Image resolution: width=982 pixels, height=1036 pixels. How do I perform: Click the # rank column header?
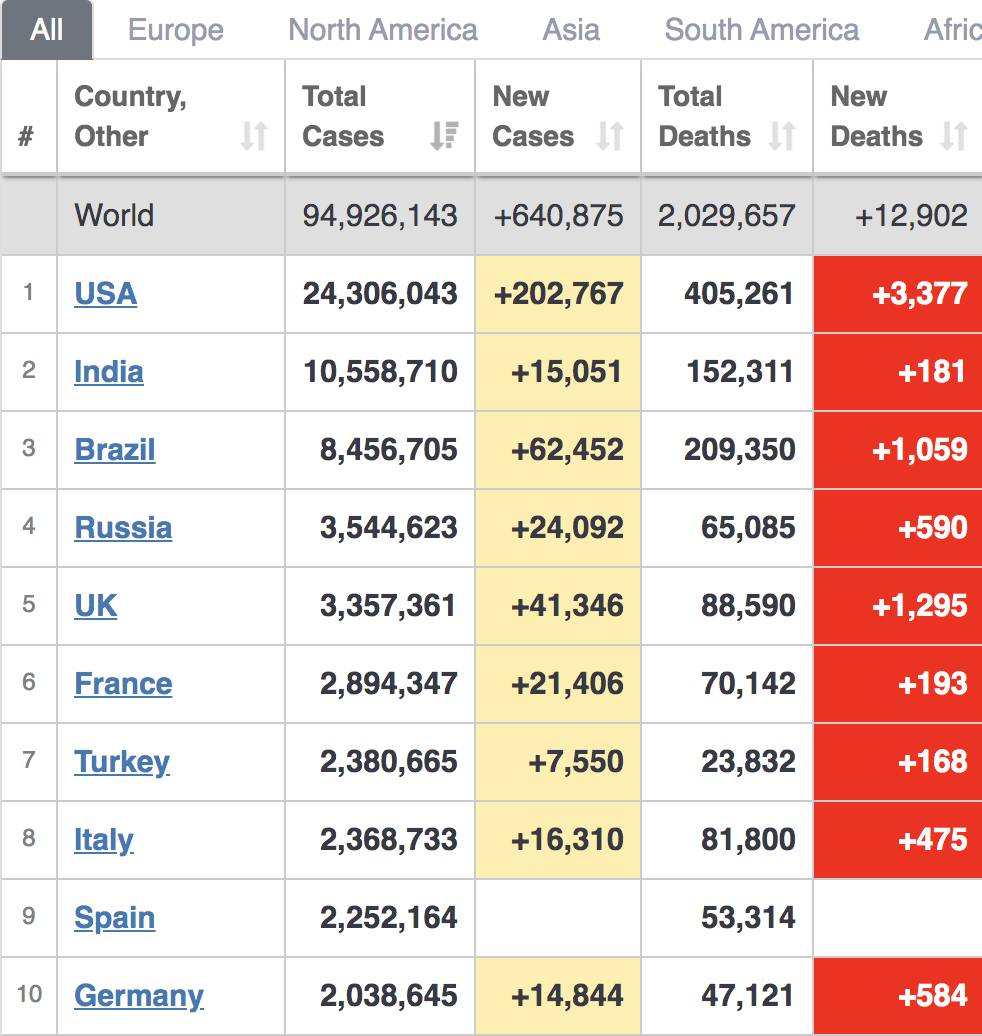(x=27, y=136)
